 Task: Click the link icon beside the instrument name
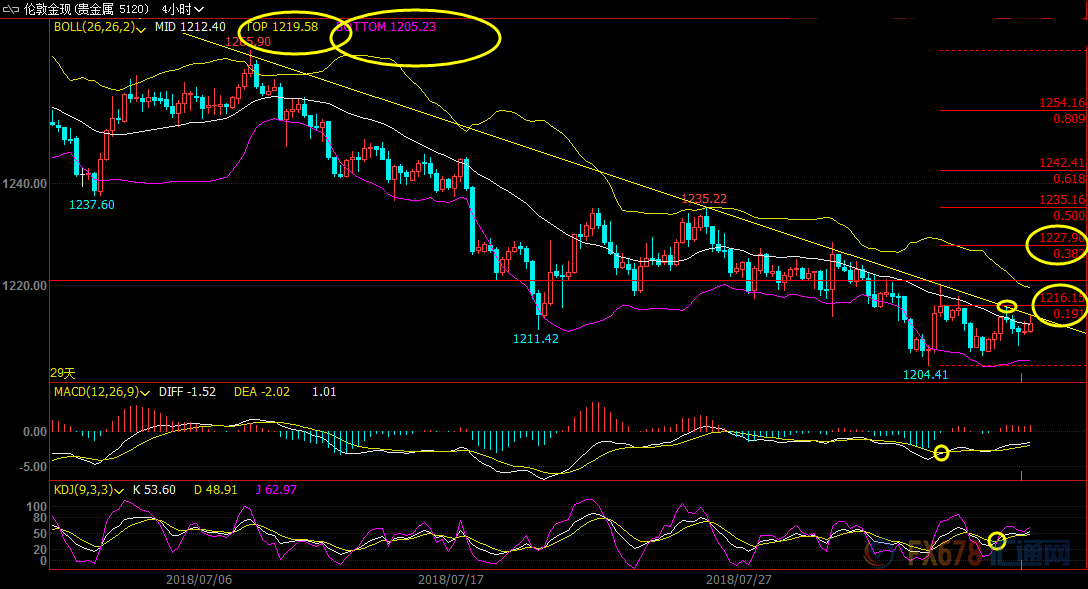[10, 9]
